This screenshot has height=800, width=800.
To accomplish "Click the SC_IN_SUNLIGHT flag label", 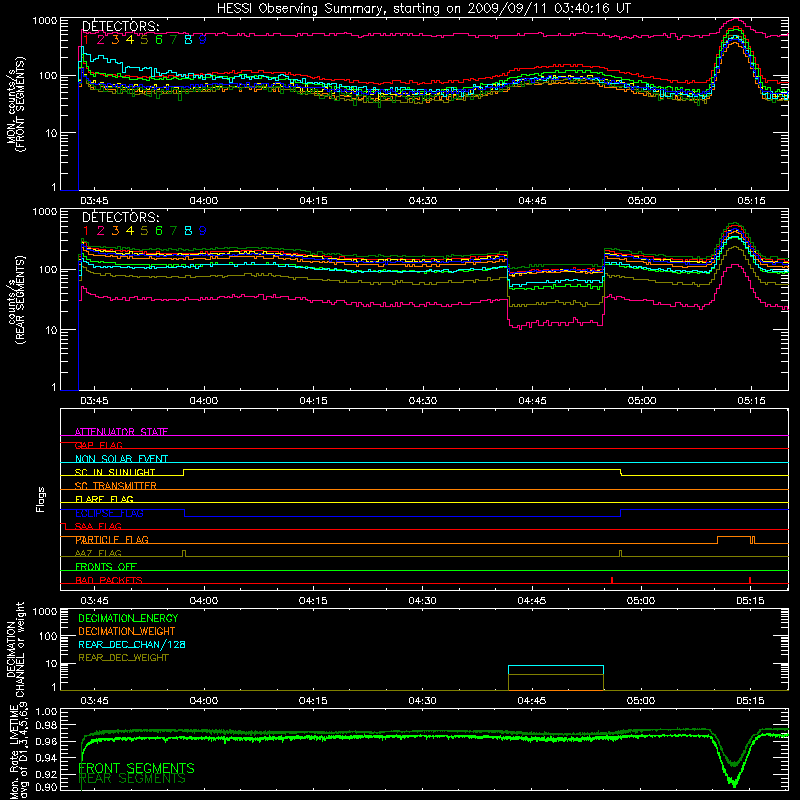I will 115,472.
